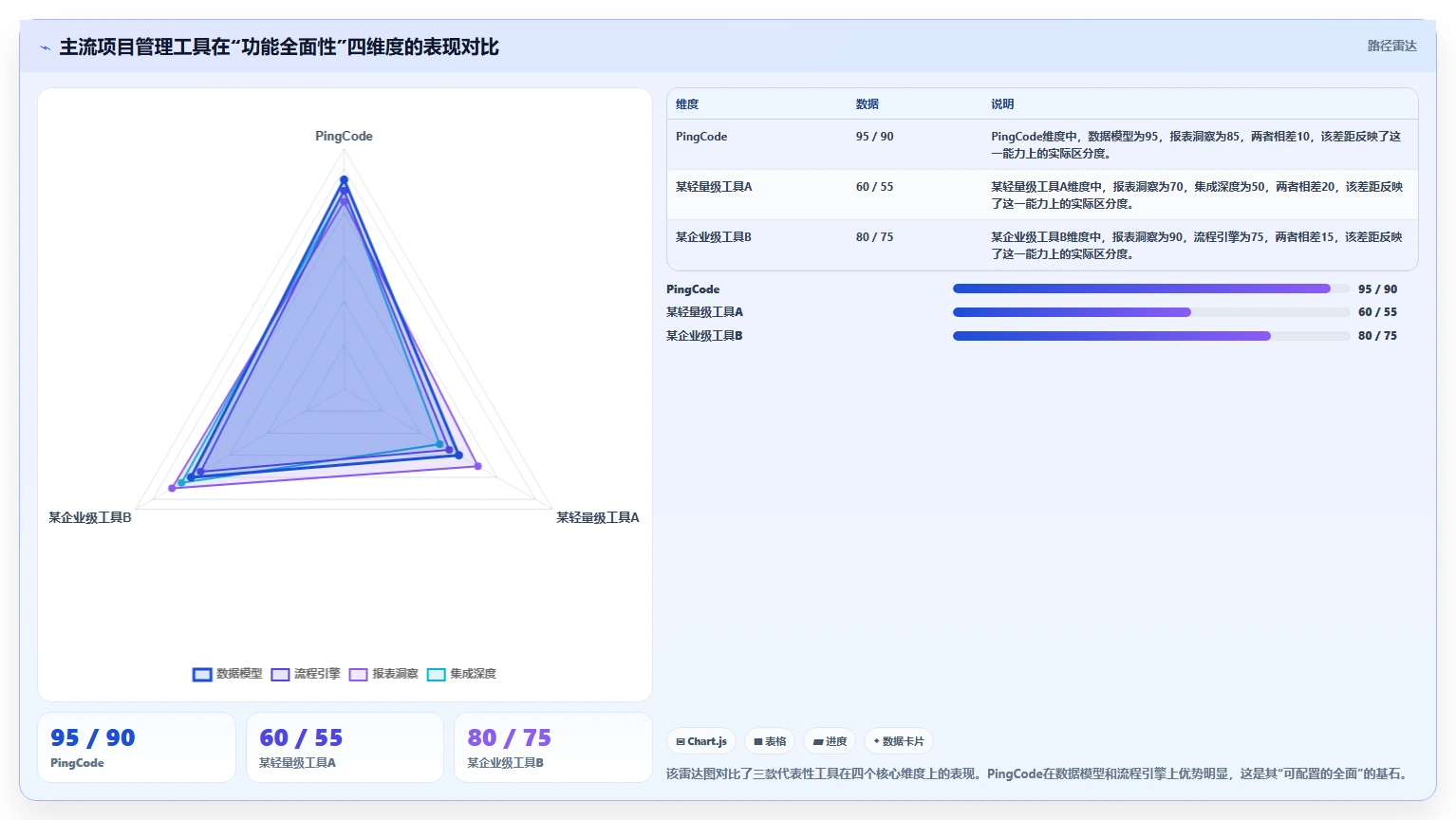
Task: Click the 某企业级工具B label beside its progress bar
Action: click(x=704, y=336)
